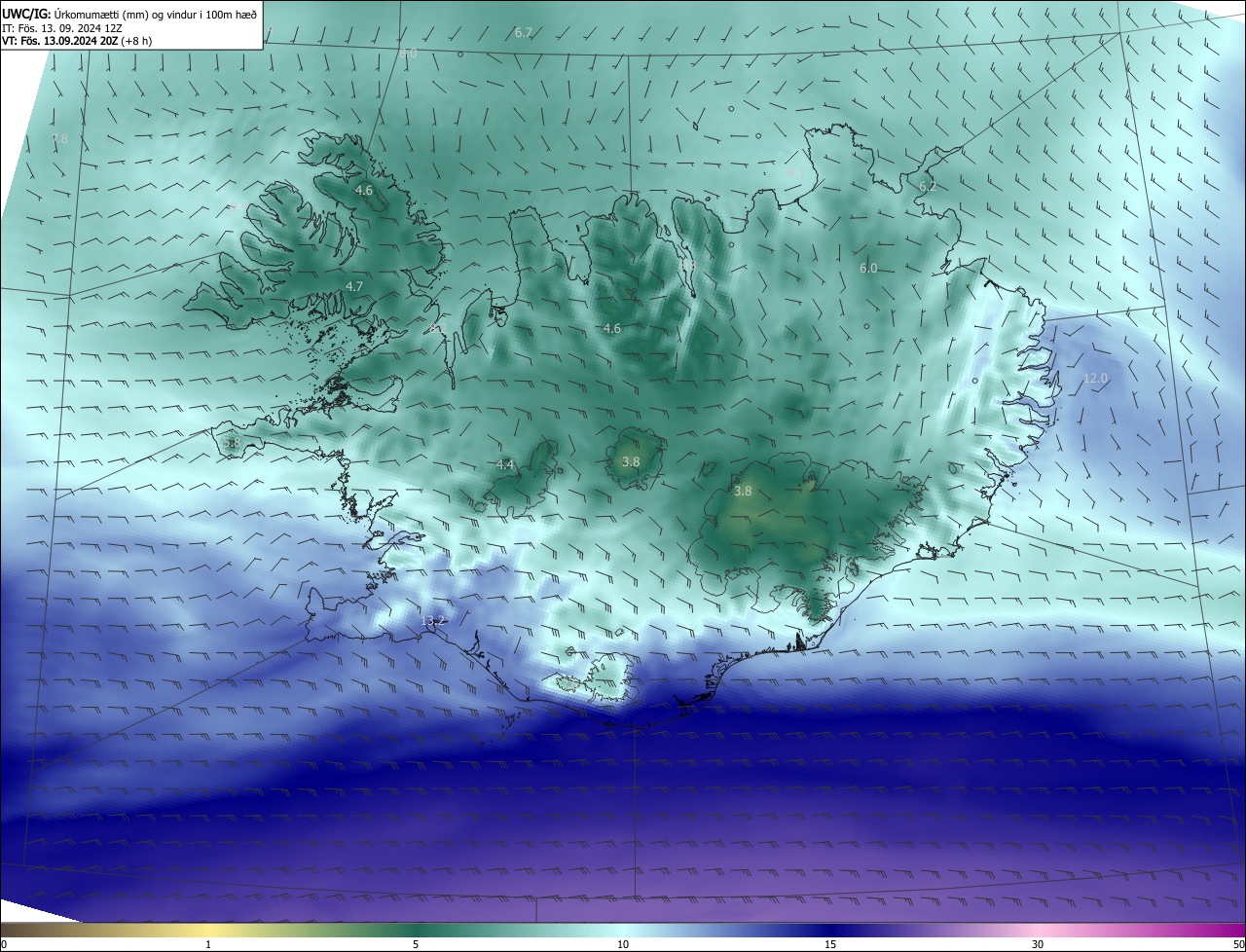Click the 6.7 value label on the map
The width and height of the screenshot is (1246, 952).
(x=524, y=33)
